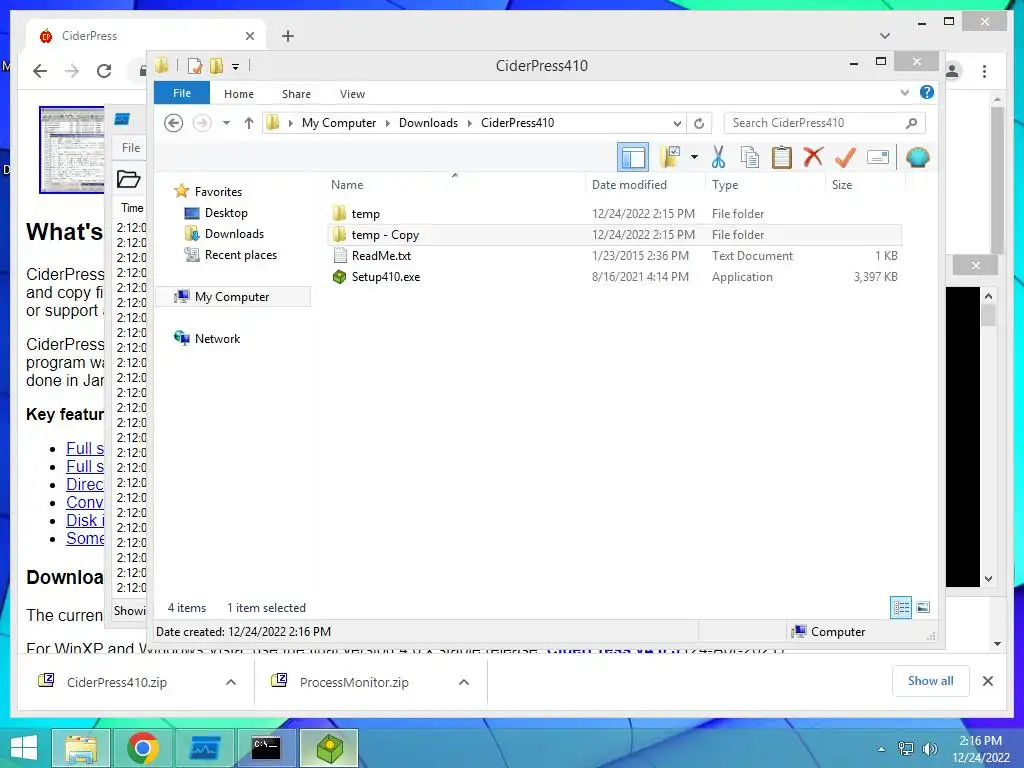
Task: Click Favorites in the navigation pane
Action: (x=218, y=191)
